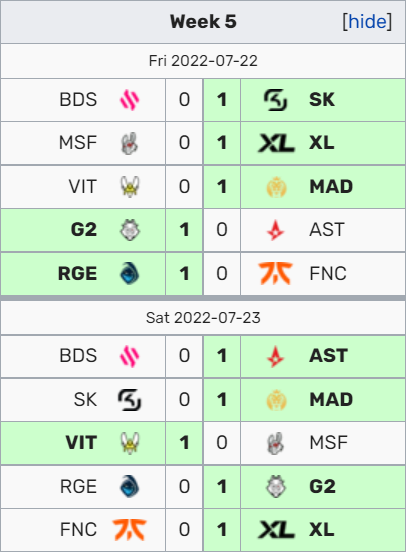Viewport: 406px width, 552px height.
Task: Click the SK Gaming logo beside bold SK
Action: coord(276,100)
